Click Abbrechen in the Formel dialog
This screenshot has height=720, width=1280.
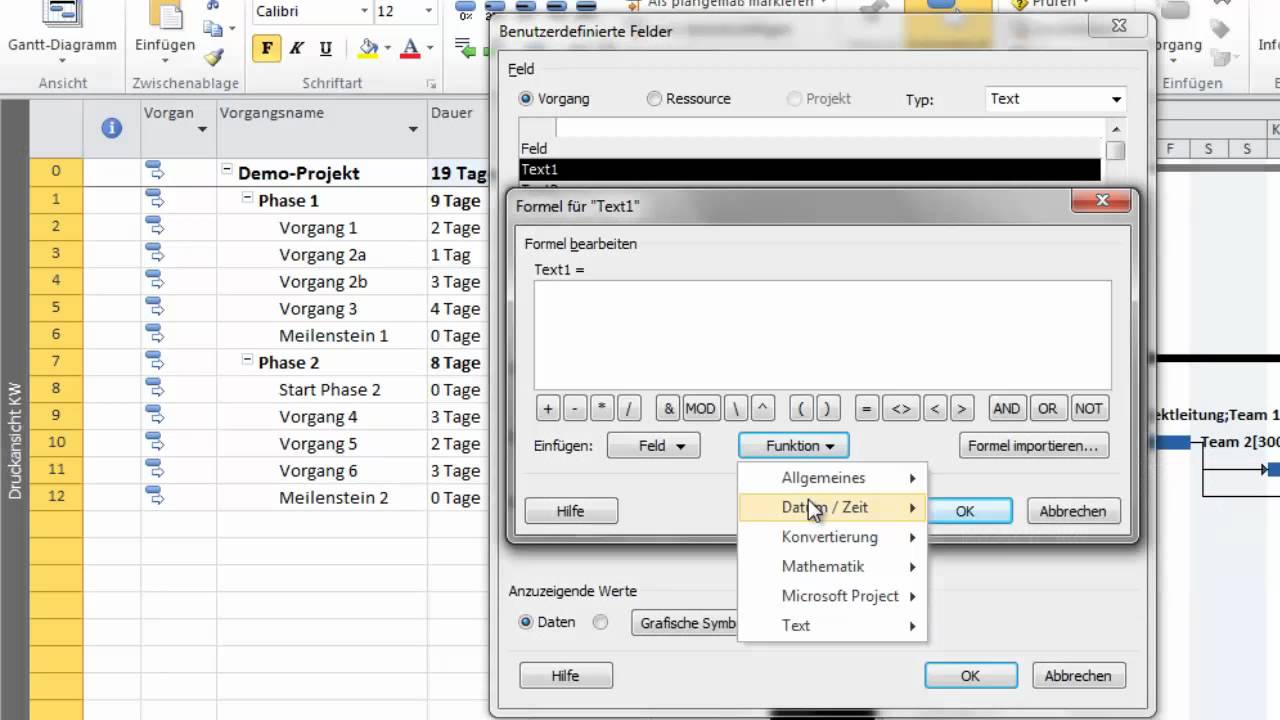[x=1073, y=511]
